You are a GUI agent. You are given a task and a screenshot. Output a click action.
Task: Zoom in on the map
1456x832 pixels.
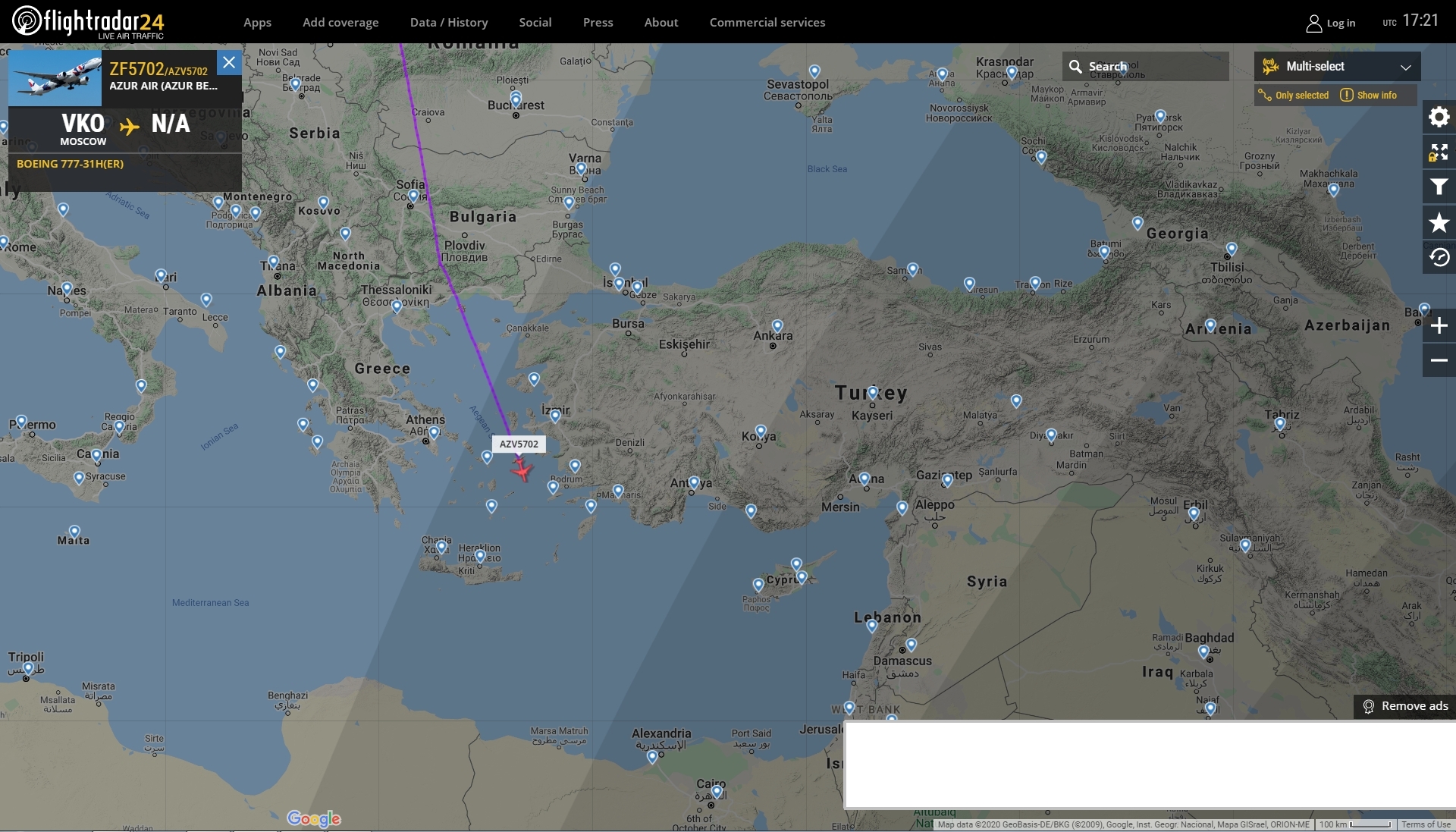click(x=1439, y=325)
